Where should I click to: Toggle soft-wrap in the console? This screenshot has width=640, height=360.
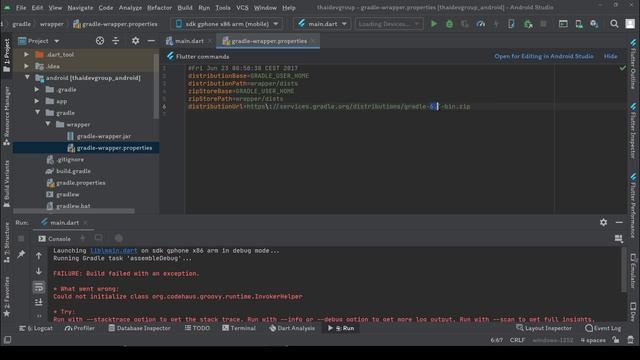[x=39, y=287]
